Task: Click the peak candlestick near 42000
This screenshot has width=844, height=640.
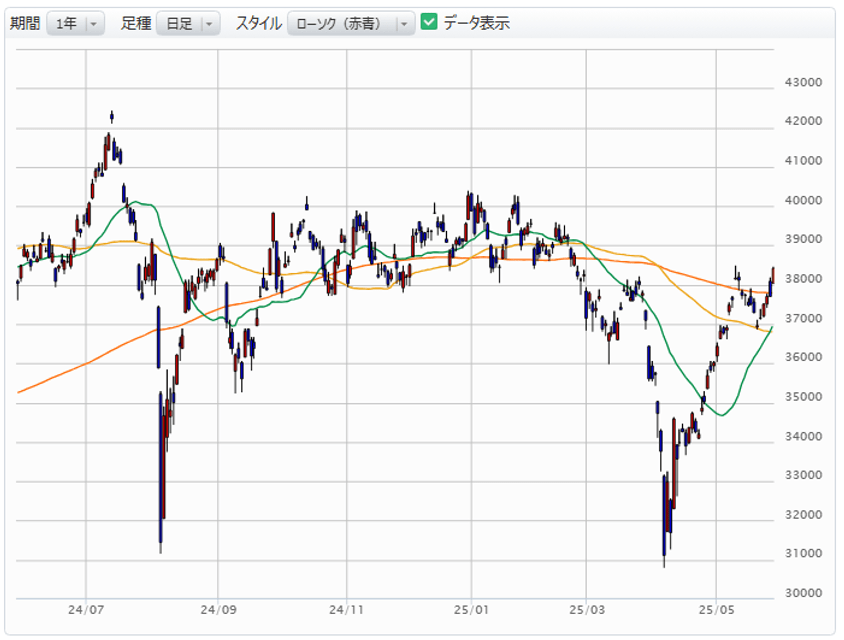Action: pyautogui.click(x=111, y=116)
